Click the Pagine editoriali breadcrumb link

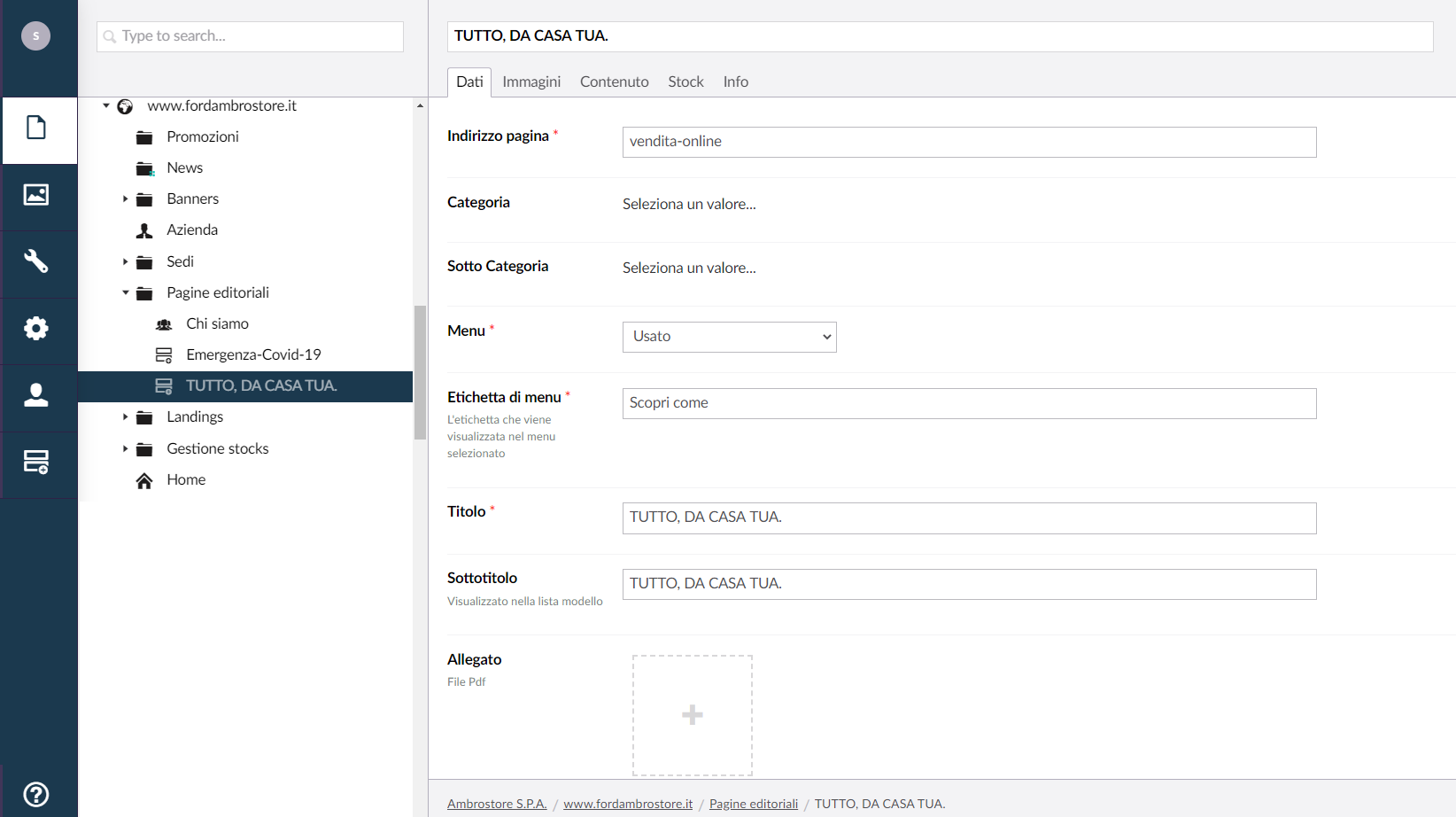[x=753, y=804]
